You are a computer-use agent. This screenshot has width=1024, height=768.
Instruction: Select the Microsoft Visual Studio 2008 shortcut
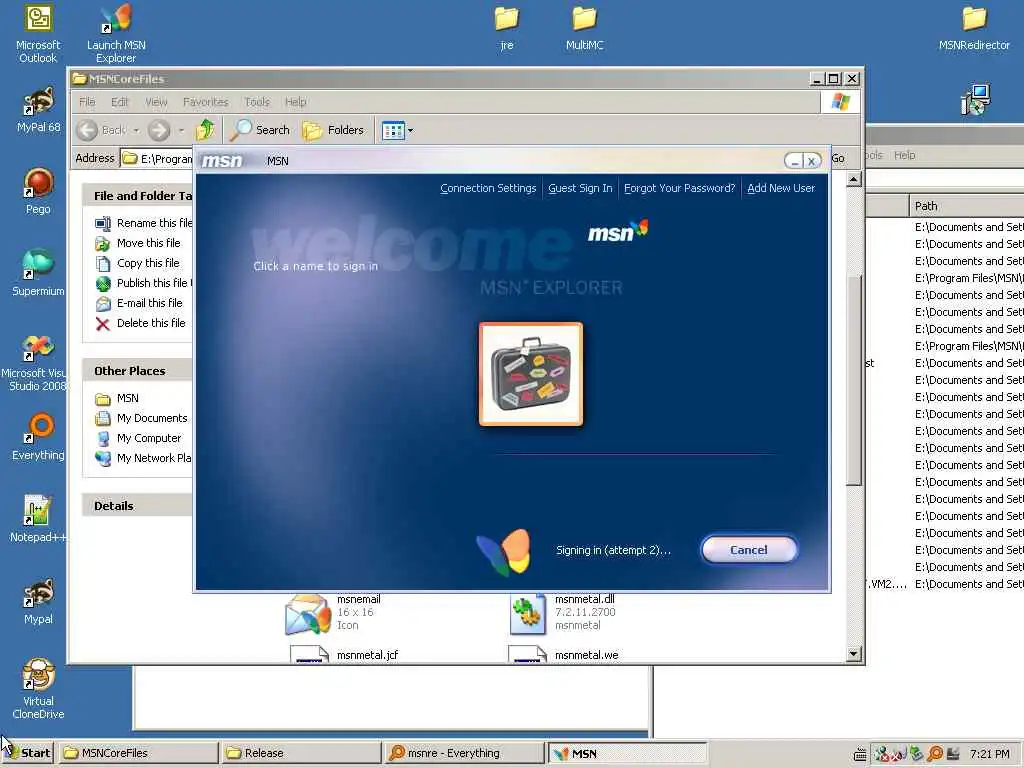[36, 362]
